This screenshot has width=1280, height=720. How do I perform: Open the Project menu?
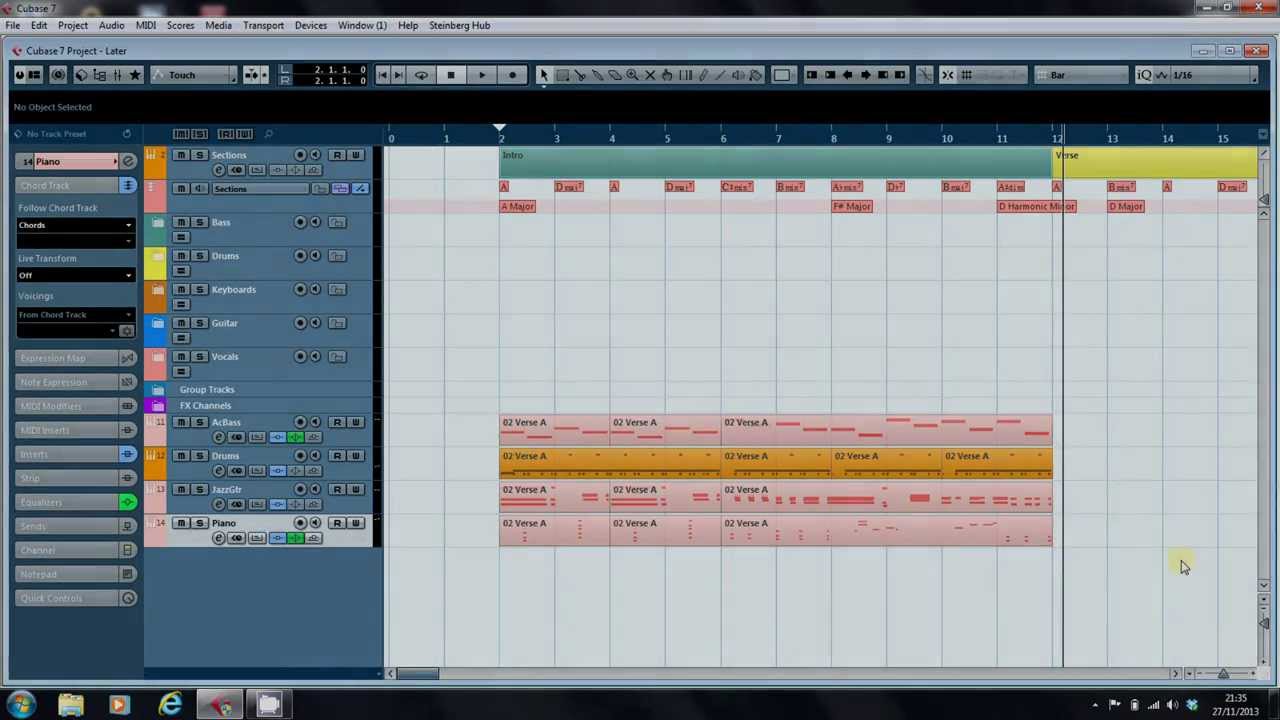[72, 25]
